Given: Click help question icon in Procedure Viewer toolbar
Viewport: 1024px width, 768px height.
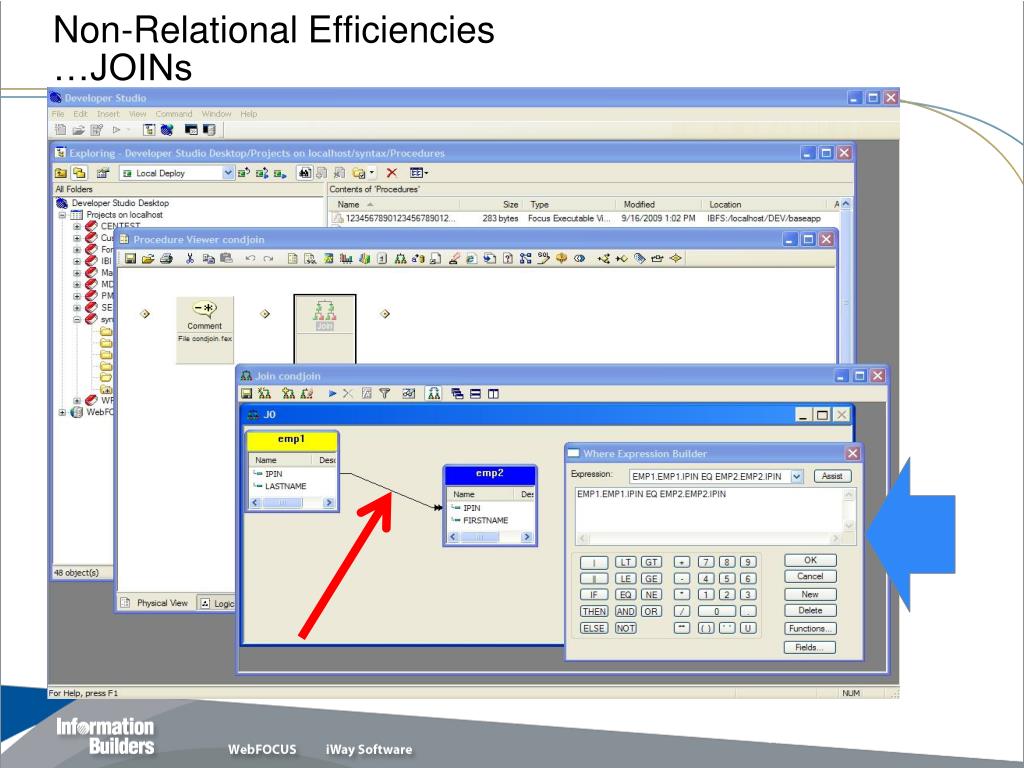Looking at the screenshot, I should [507, 259].
